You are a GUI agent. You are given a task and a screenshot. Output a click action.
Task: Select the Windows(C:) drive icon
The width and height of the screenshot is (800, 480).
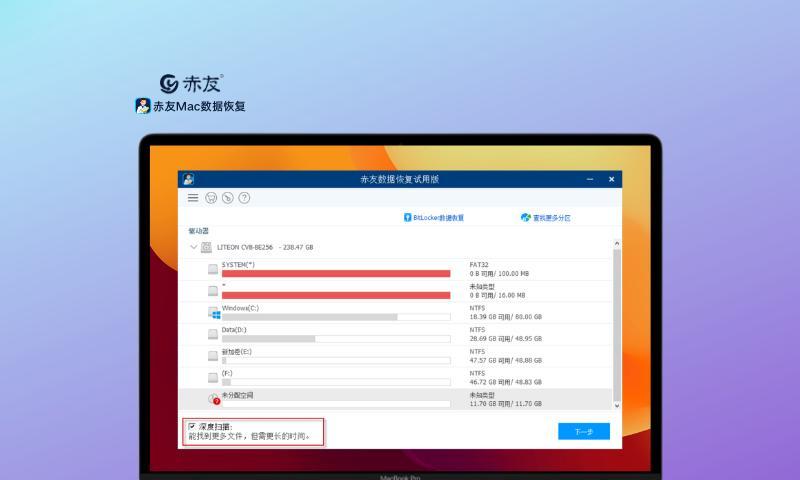tap(214, 313)
